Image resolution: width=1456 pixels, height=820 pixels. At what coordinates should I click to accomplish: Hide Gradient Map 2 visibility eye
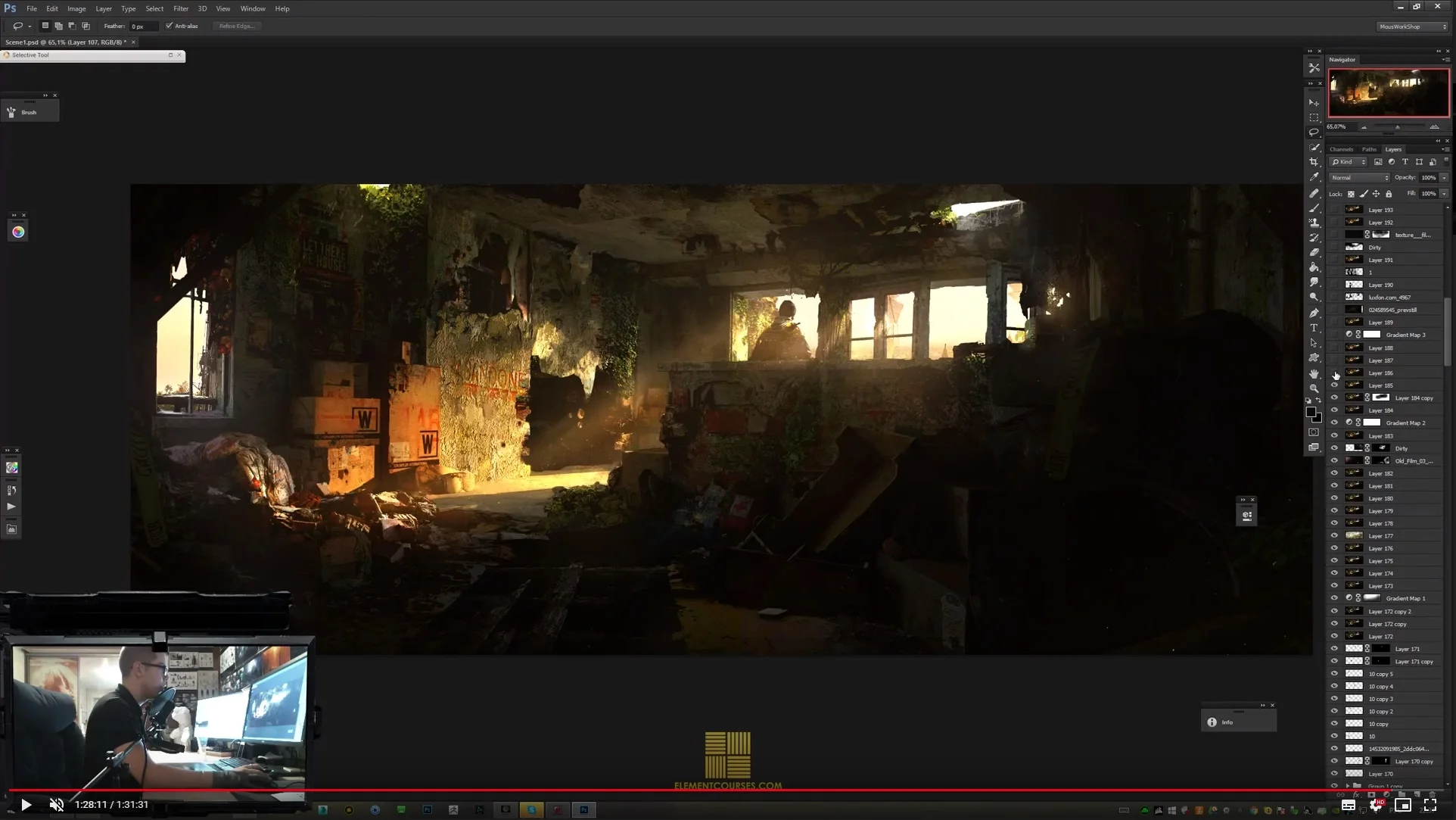click(x=1334, y=422)
